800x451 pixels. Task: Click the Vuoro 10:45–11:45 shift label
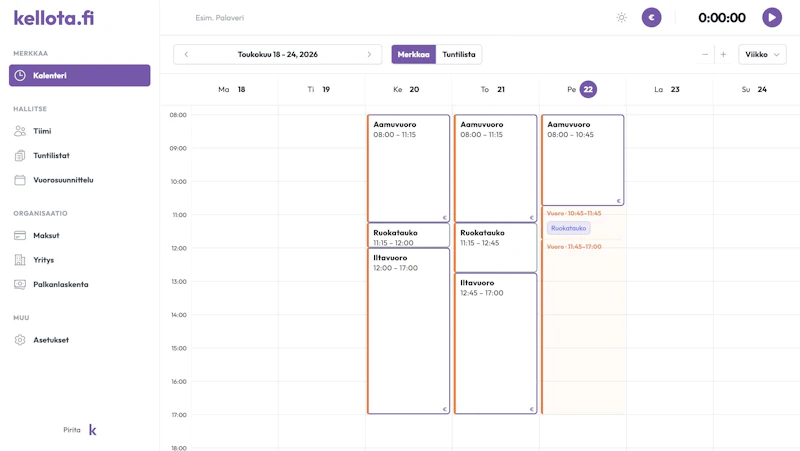(574, 213)
